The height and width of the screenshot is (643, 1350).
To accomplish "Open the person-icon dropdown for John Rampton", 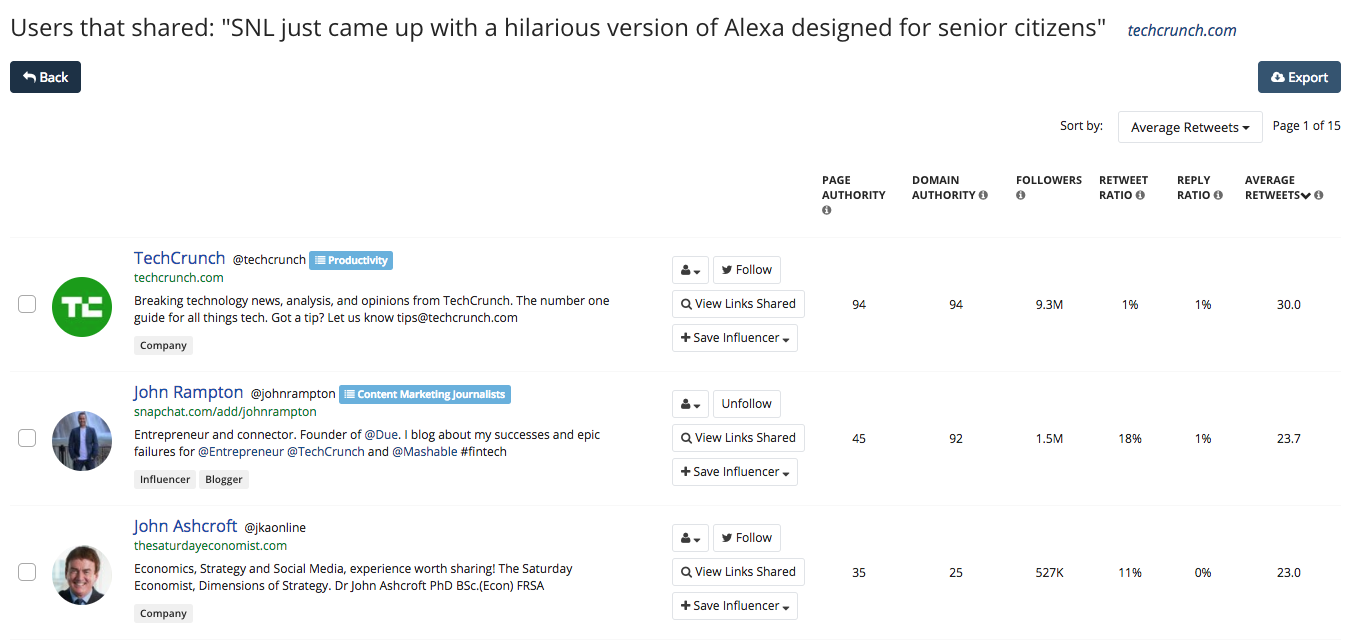I will tap(690, 404).
